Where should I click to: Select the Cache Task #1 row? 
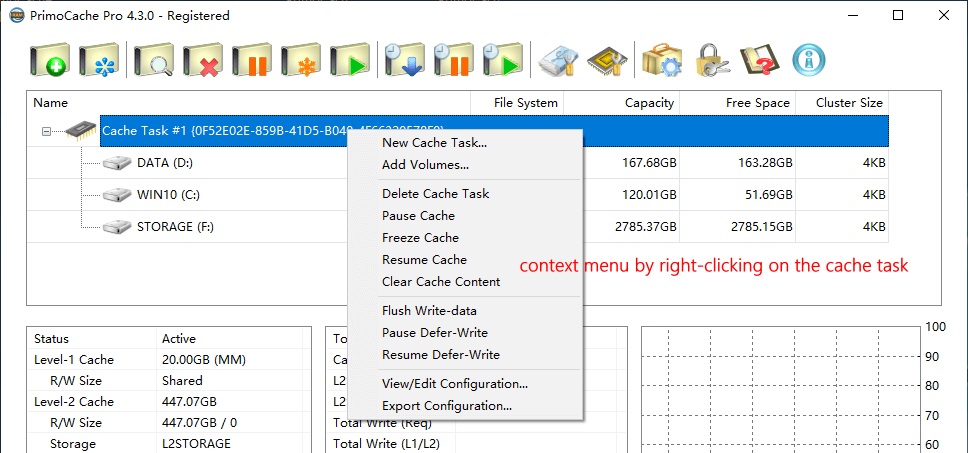(x=494, y=131)
